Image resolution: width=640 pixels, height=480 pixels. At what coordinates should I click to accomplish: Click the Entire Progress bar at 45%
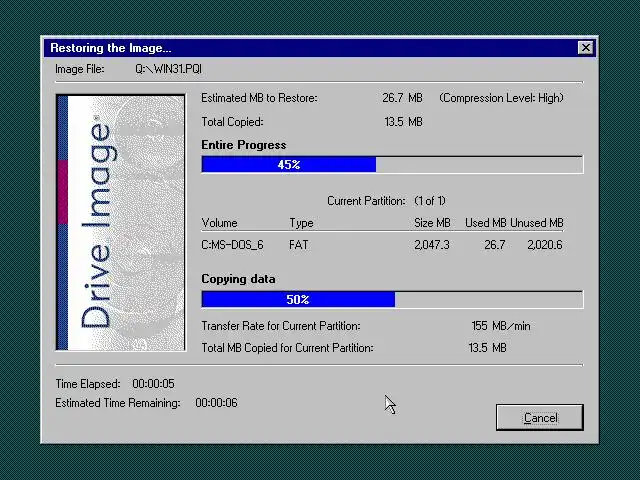392,164
